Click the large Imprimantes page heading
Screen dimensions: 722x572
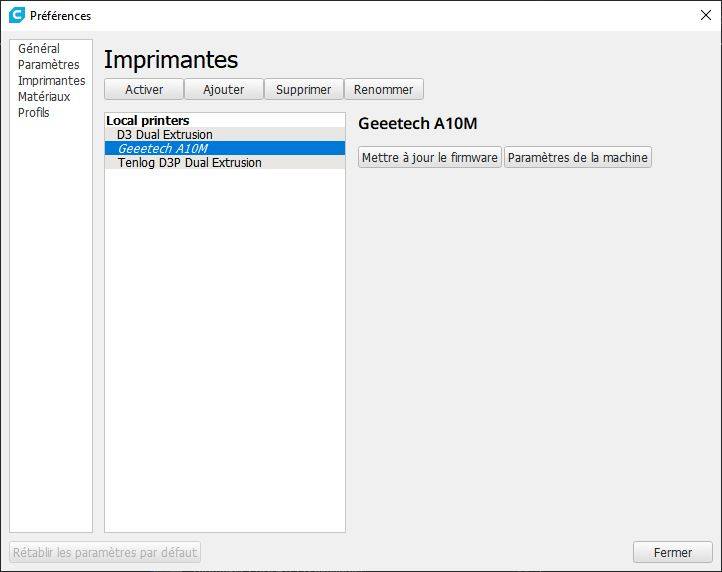point(171,60)
